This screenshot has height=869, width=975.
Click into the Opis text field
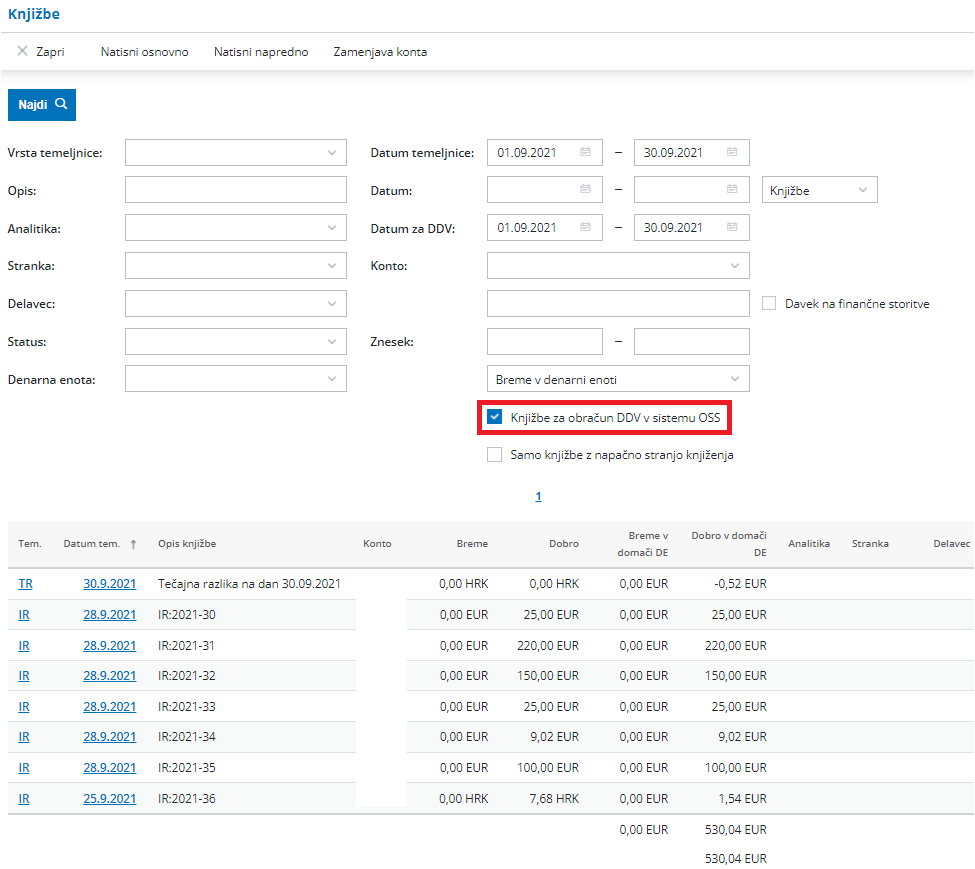click(235, 190)
